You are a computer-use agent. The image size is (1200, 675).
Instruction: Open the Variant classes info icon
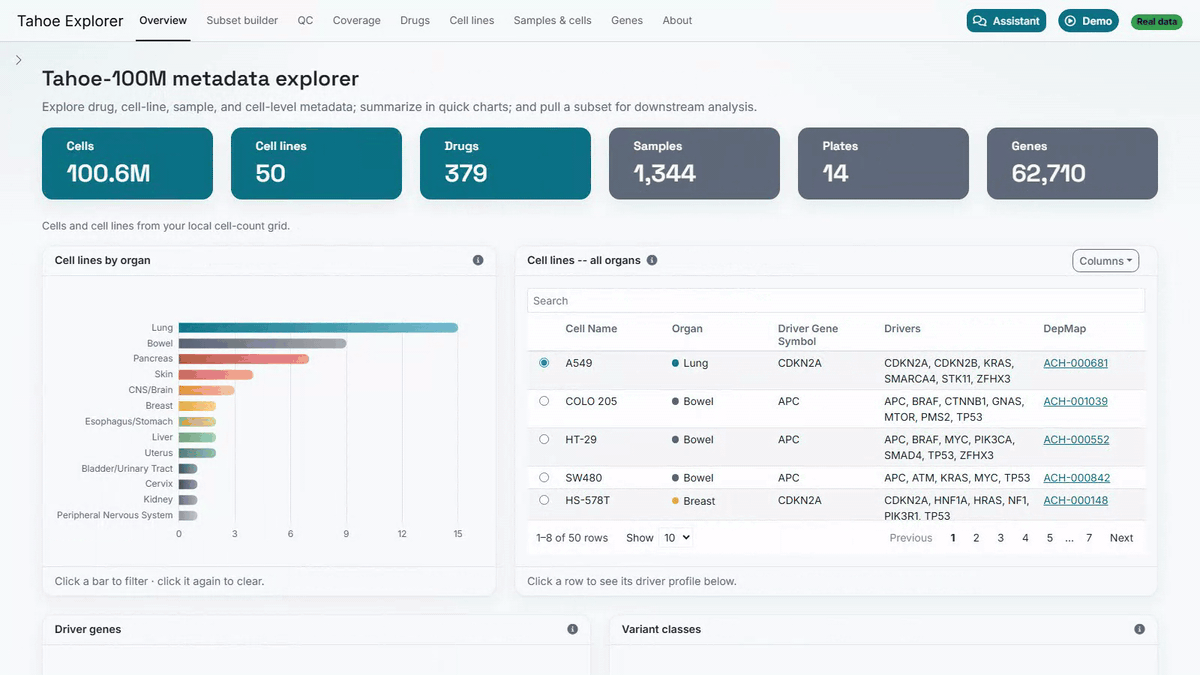(x=1140, y=629)
